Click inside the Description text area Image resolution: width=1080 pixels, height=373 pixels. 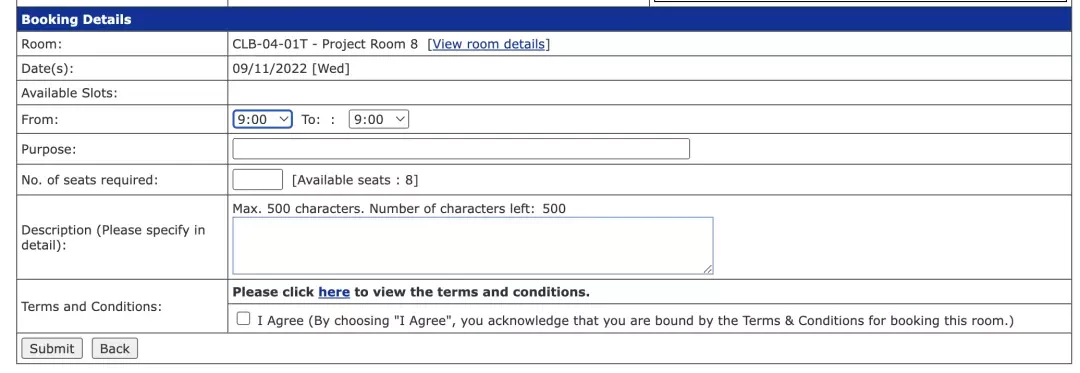click(x=472, y=246)
